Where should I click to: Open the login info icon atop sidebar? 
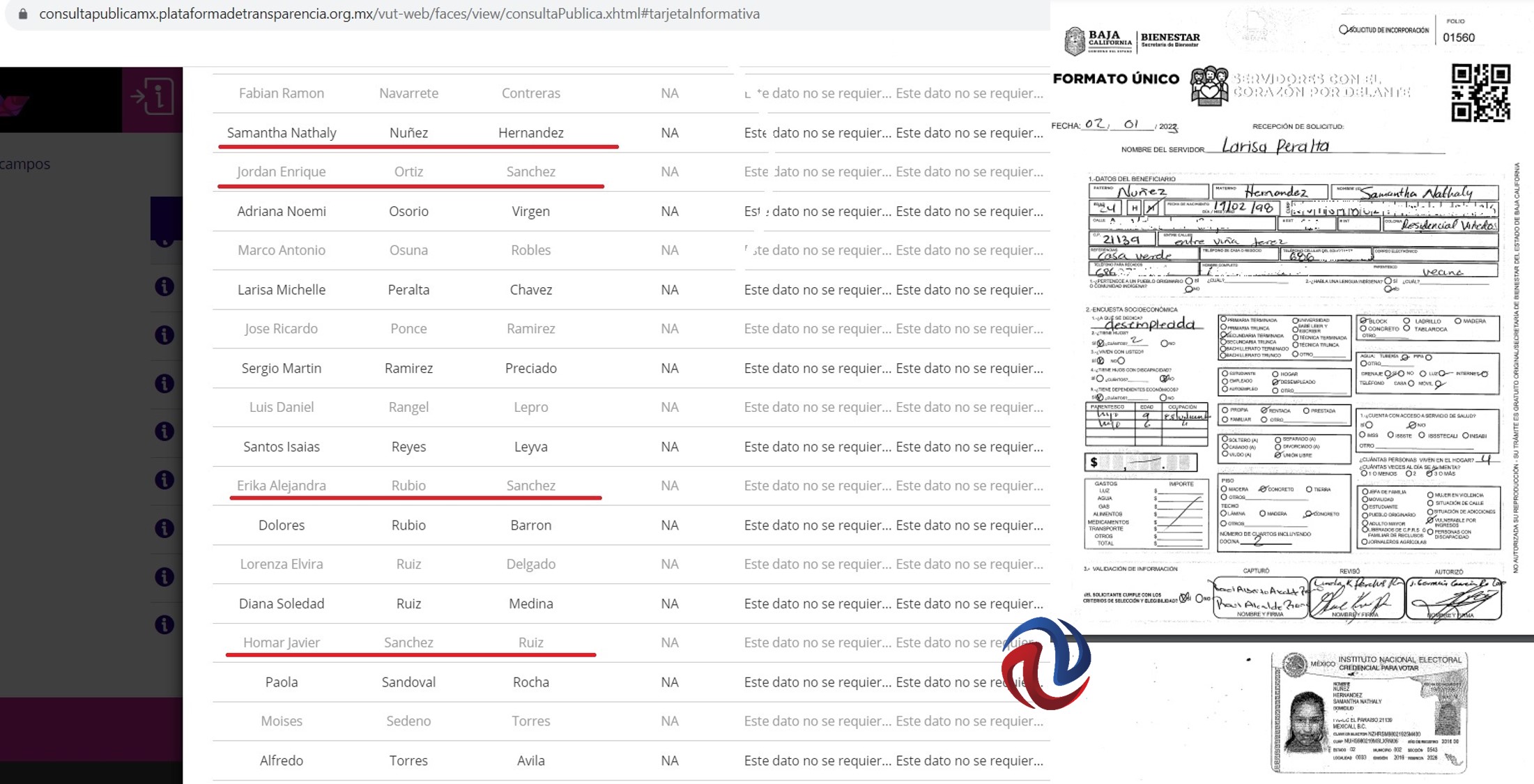pos(152,98)
